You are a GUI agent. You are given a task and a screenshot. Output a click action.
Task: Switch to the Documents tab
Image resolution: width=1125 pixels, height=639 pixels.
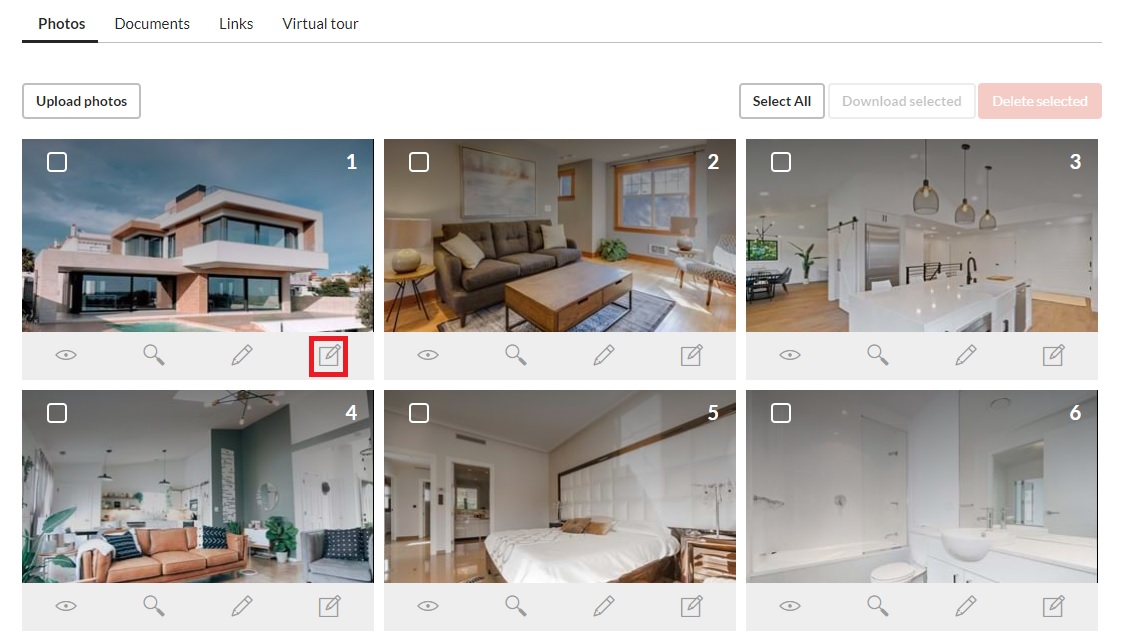click(152, 24)
